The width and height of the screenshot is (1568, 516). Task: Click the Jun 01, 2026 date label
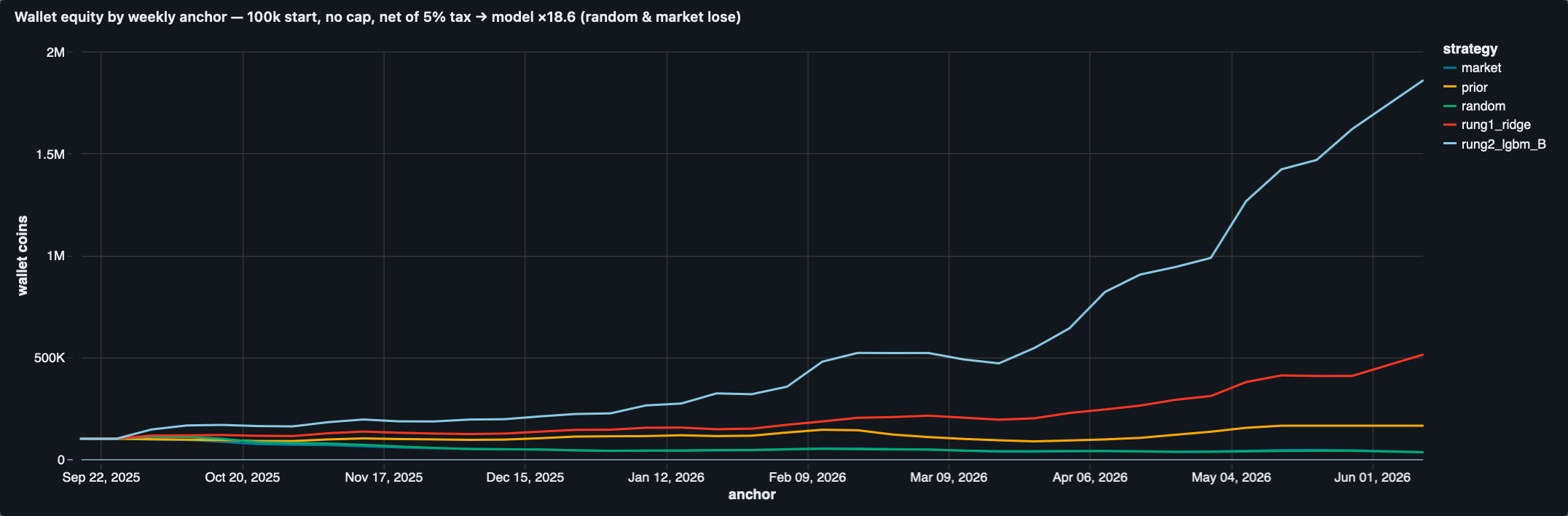tap(1373, 477)
